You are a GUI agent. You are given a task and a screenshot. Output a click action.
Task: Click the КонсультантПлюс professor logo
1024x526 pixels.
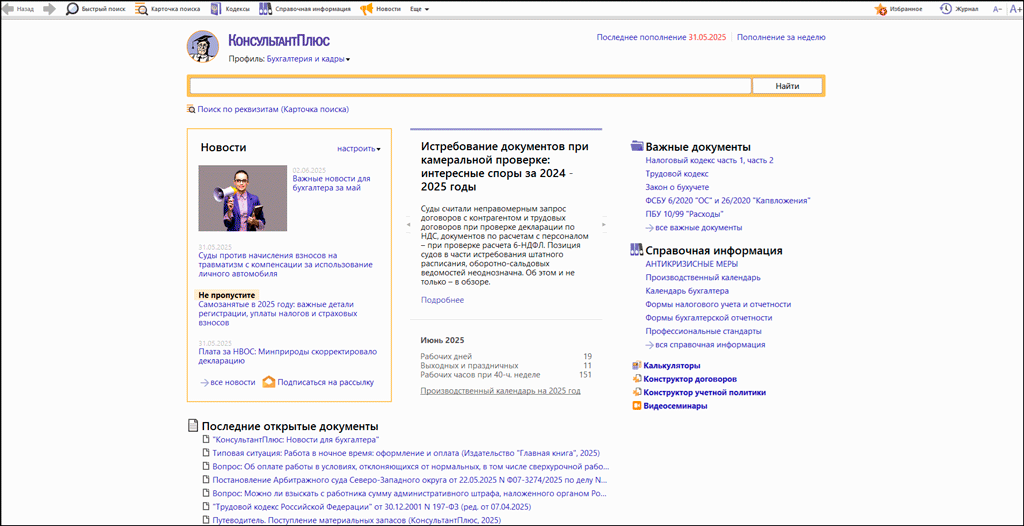(x=202, y=46)
